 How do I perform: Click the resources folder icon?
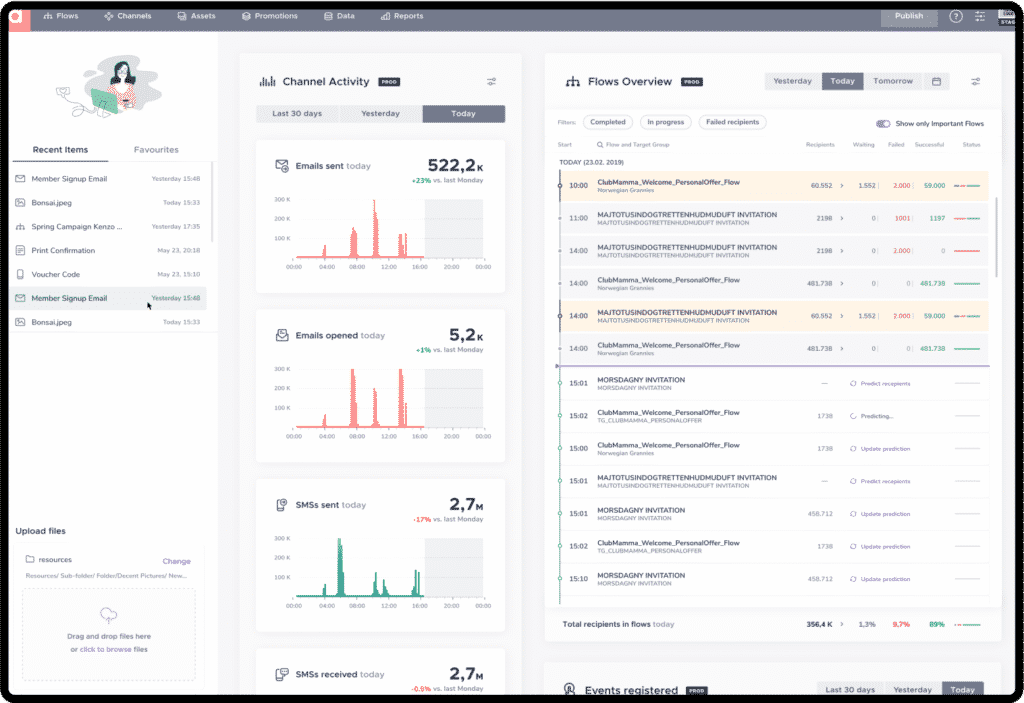(30, 559)
